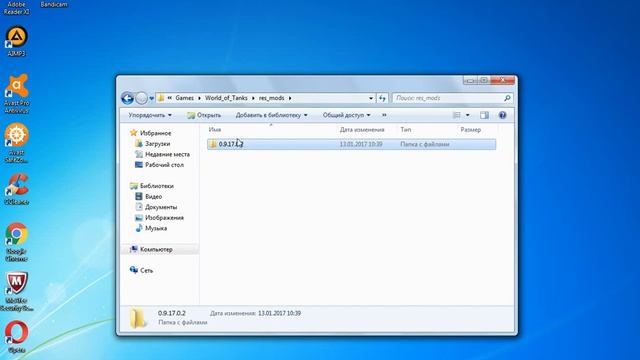Click date 13.01.2017 10:39 in details pane
Viewport: 640px width, 360px height.
point(280,313)
